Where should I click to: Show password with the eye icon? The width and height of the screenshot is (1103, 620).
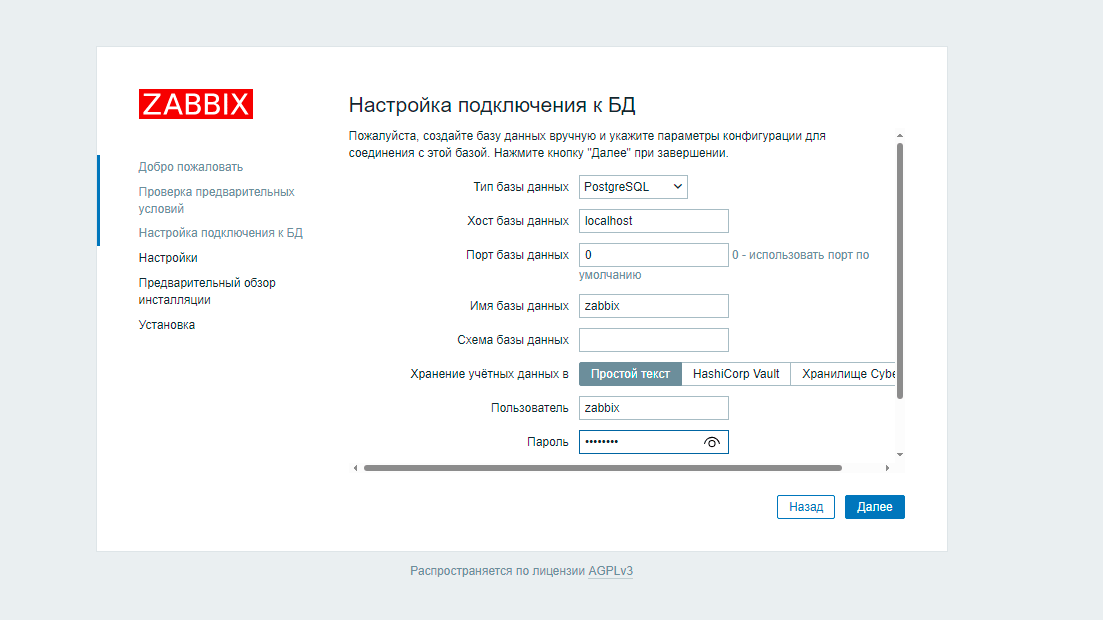(x=712, y=443)
